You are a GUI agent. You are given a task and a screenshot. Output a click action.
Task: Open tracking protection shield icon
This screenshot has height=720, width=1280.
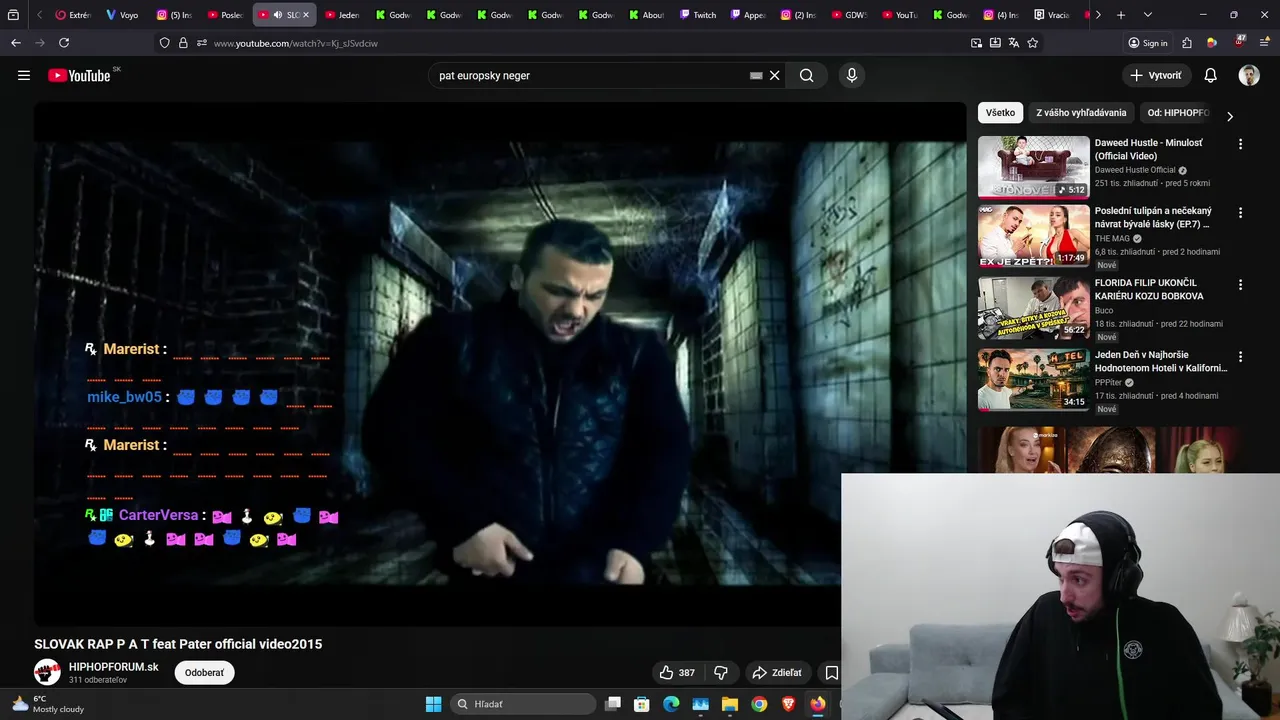click(x=165, y=43)
